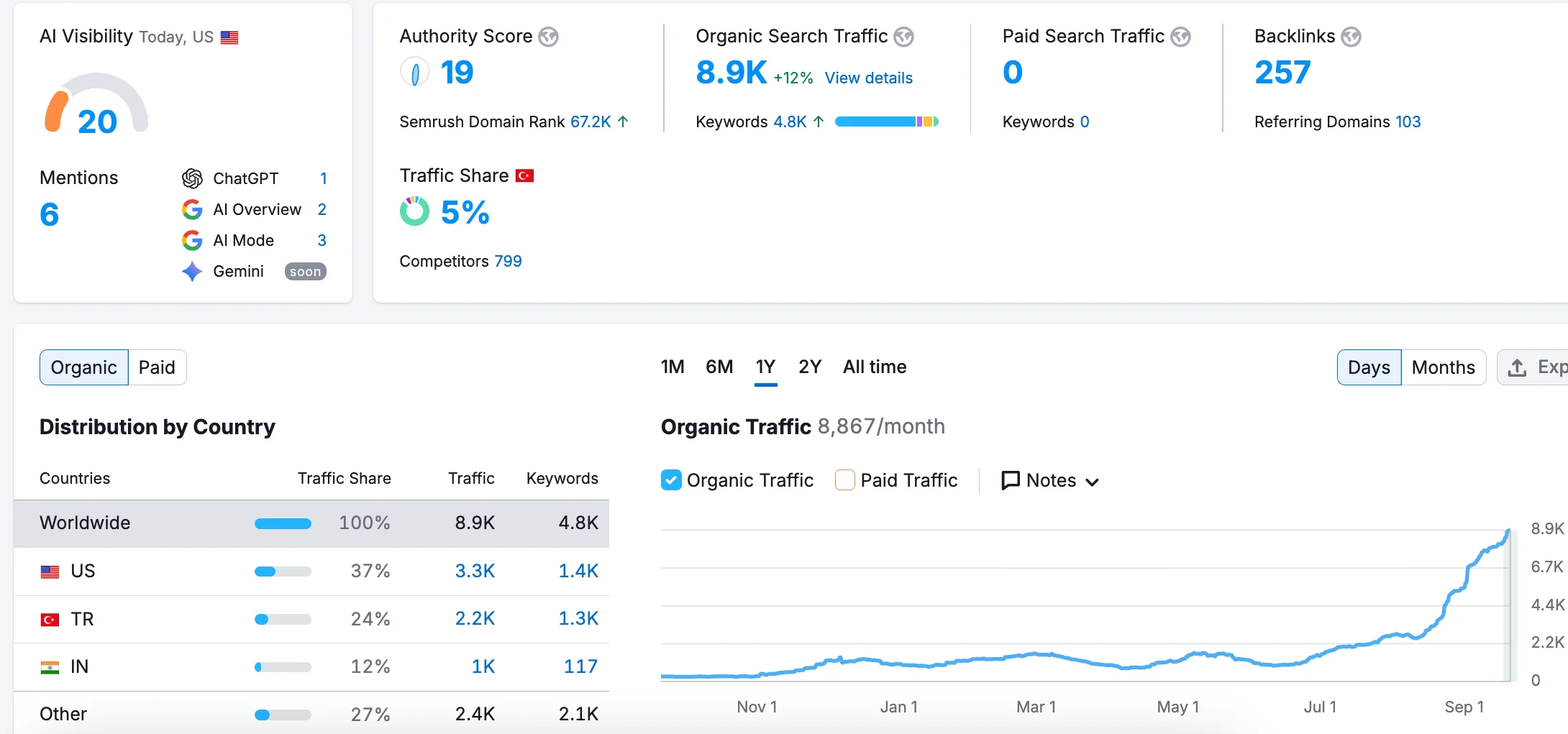The image size is (1568, 734).
Task: Expand the Notes dropdown
Action: tap(1049, 480)
